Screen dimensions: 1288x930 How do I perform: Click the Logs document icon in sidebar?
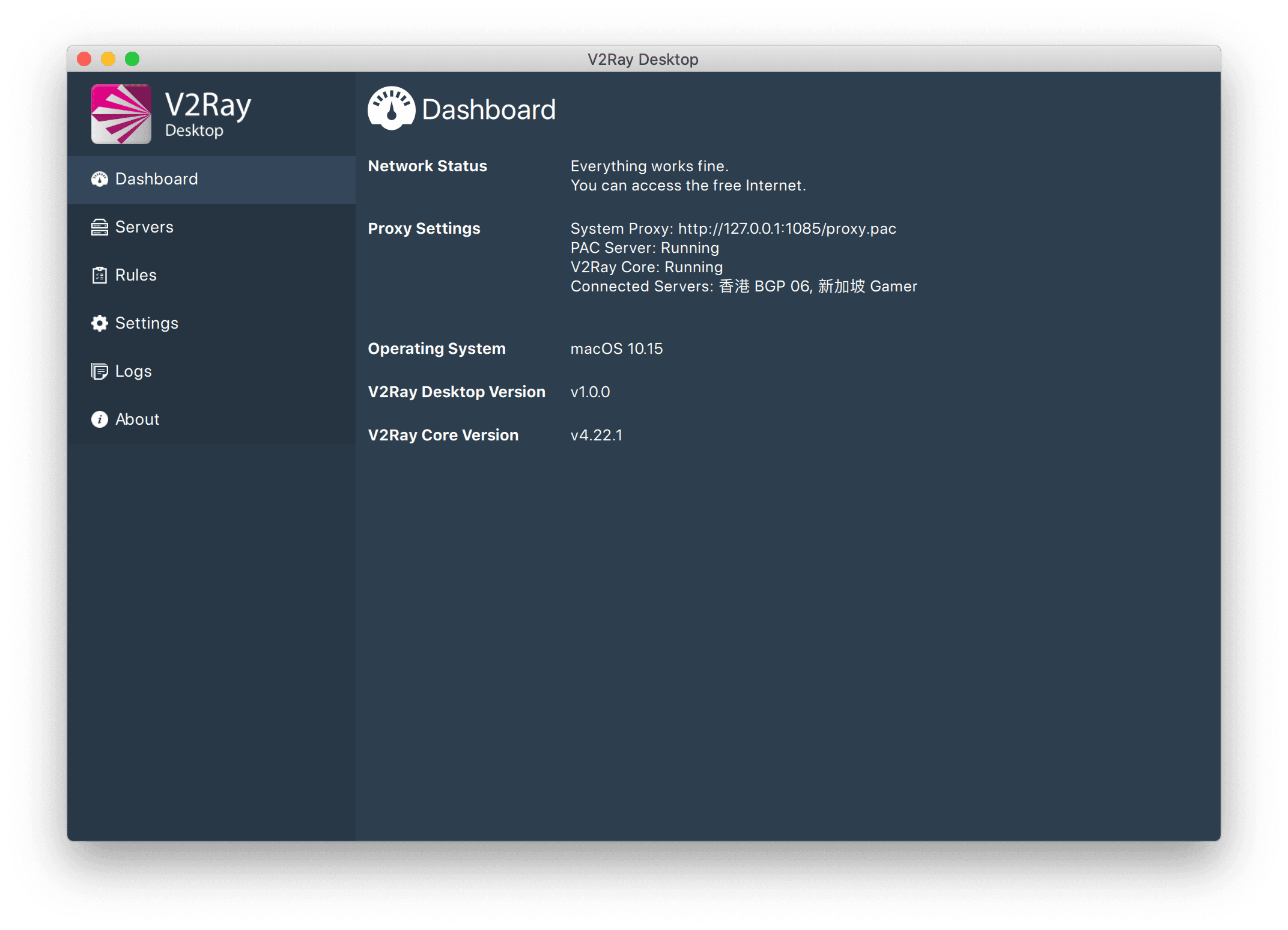(x=100, y=371)
